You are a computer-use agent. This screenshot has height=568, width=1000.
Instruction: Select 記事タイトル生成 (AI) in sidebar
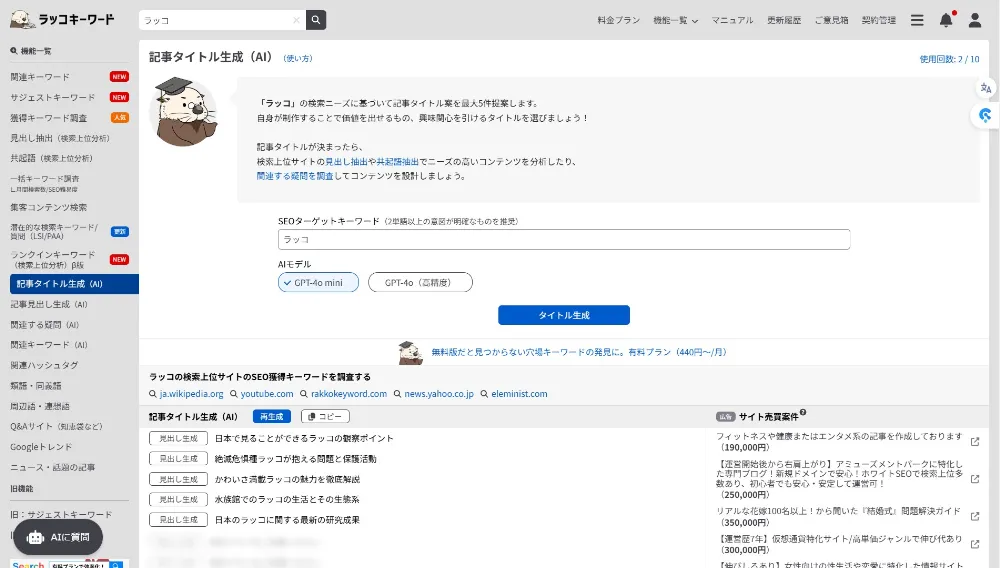[74, 284]
